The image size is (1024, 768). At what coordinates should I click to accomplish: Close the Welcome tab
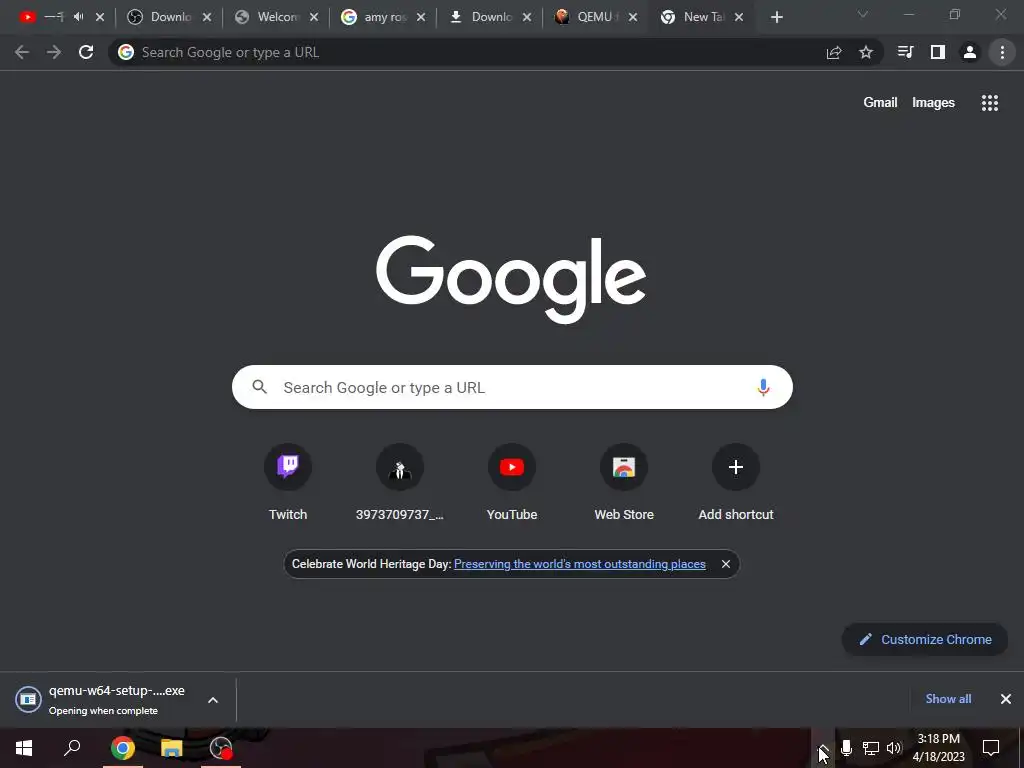pyautogui.click(x=314, y=18)
